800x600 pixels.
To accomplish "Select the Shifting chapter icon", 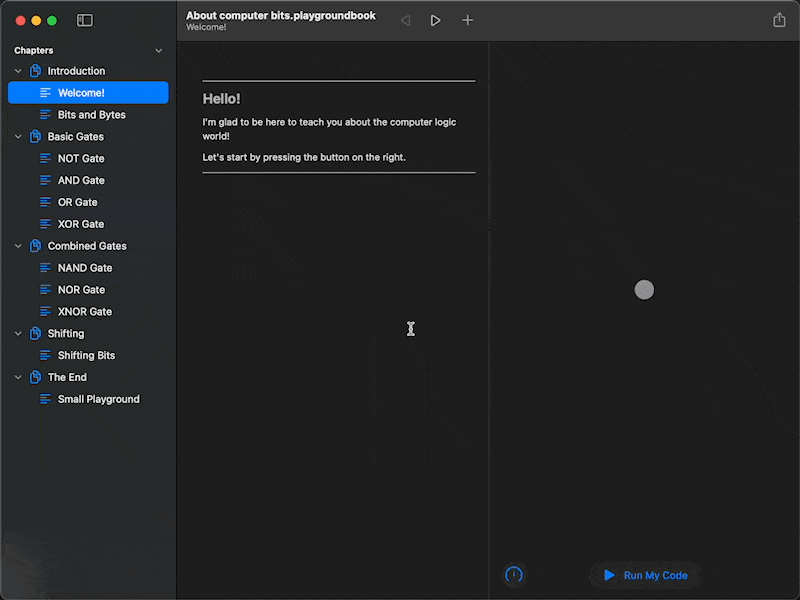I will 35,334.
